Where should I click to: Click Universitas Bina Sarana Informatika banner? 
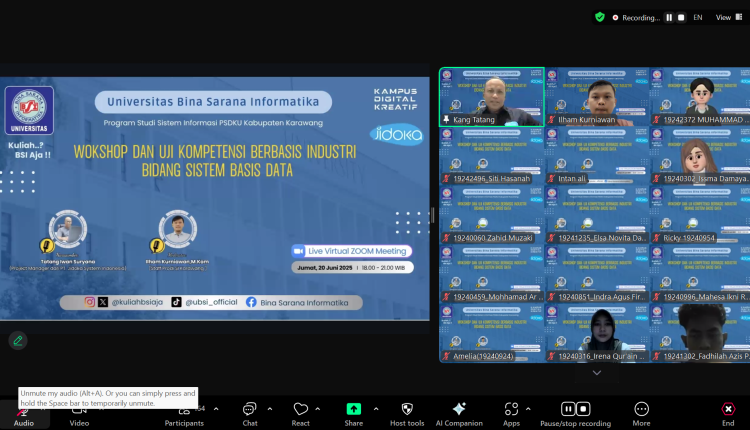click(x=213, y=102)
